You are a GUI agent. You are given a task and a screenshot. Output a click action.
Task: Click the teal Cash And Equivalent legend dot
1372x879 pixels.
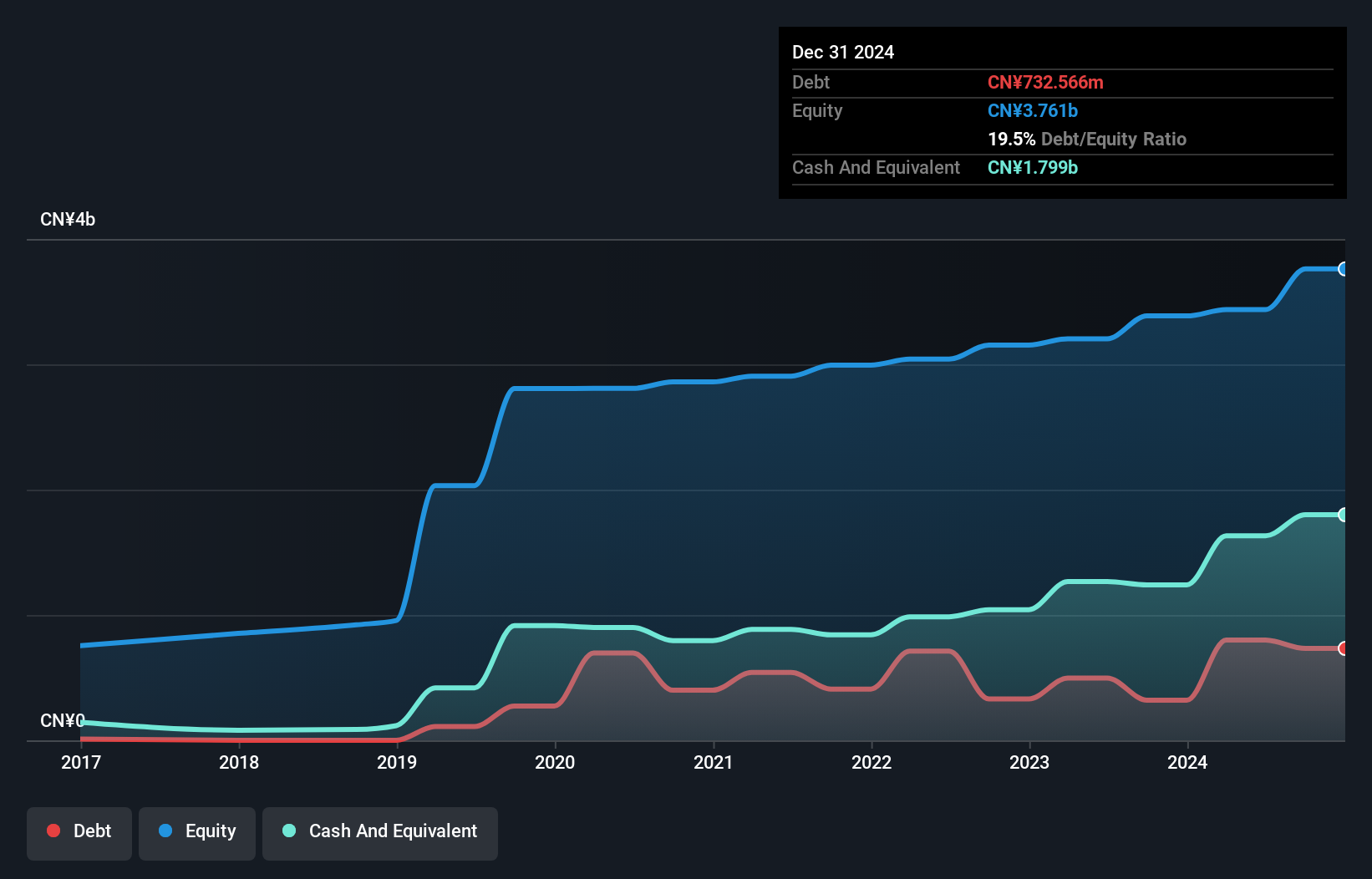[x=288, y=831]
